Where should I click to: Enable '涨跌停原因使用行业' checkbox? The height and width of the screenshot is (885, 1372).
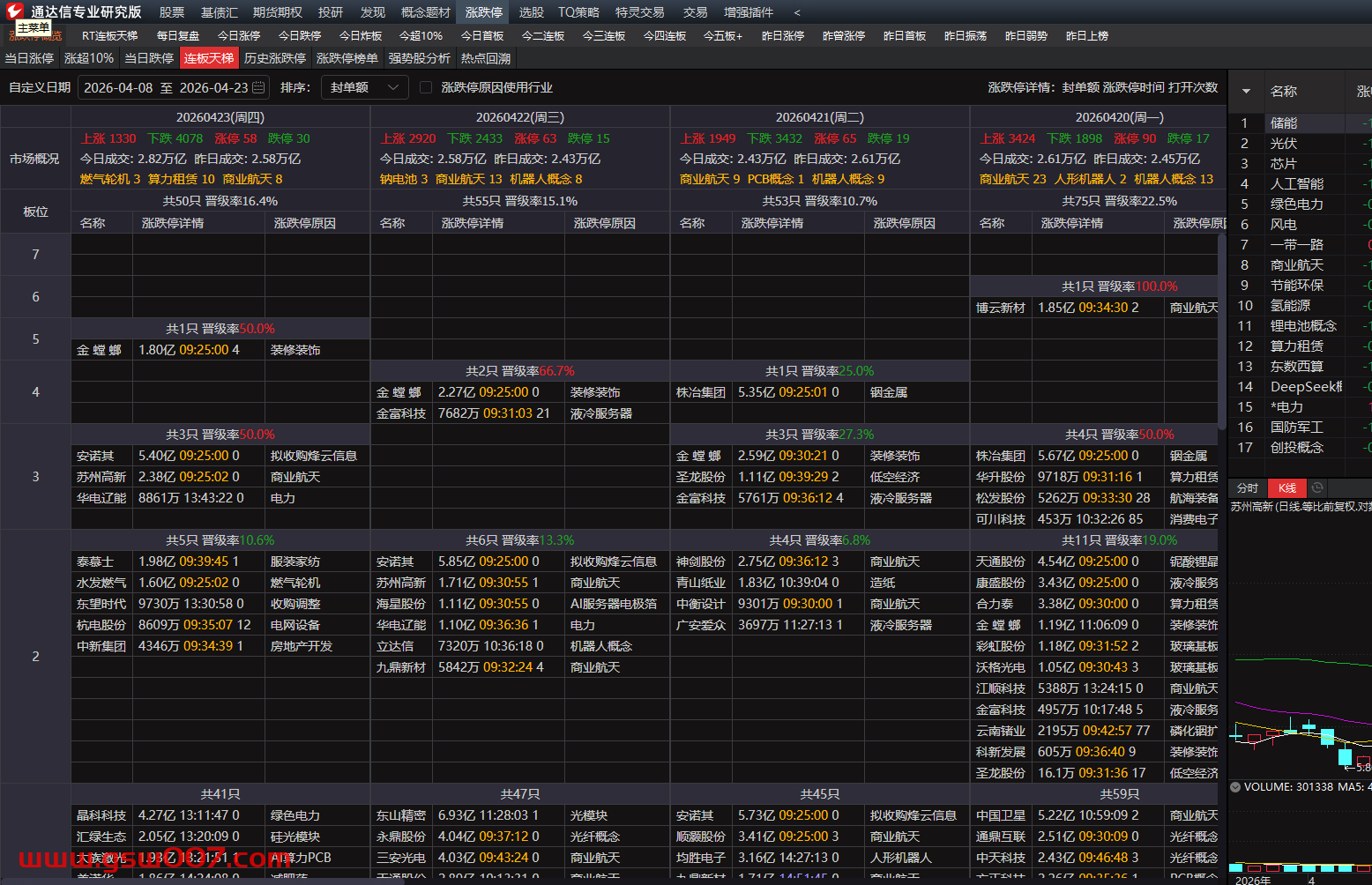[426, 87]
